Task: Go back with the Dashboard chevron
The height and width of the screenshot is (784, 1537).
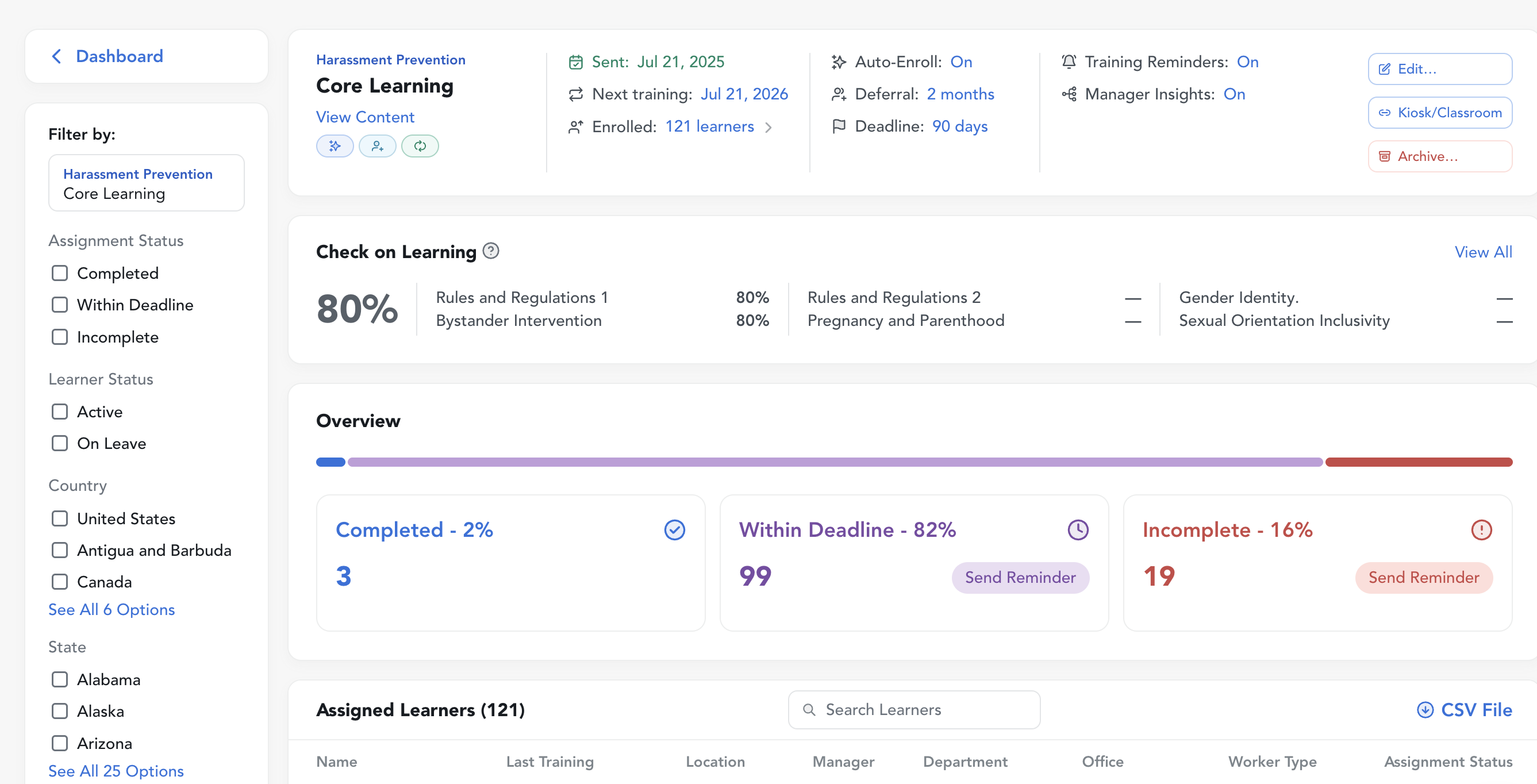Action: click(x=57, y=56)
